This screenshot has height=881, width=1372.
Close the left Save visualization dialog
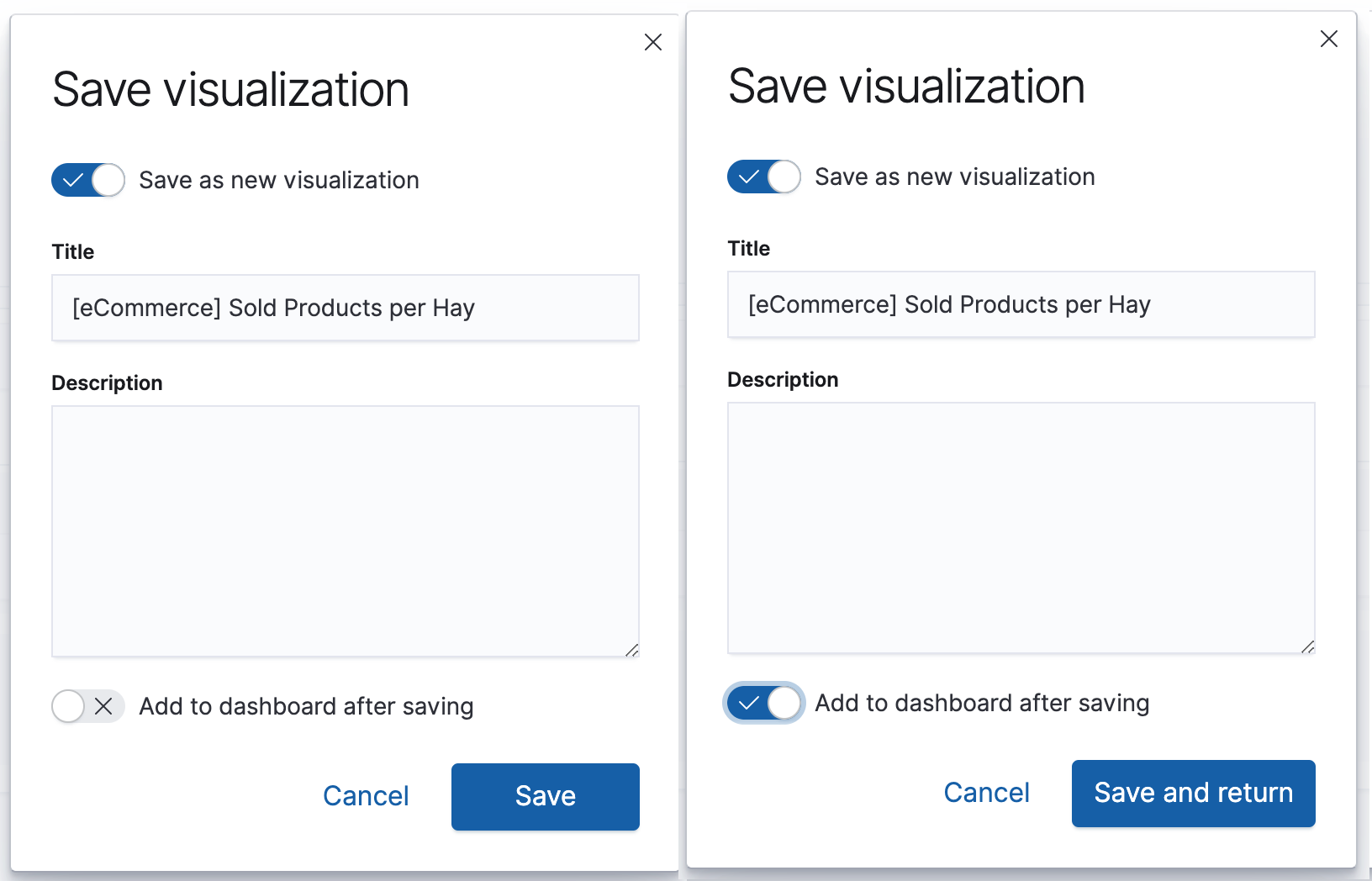653,42
